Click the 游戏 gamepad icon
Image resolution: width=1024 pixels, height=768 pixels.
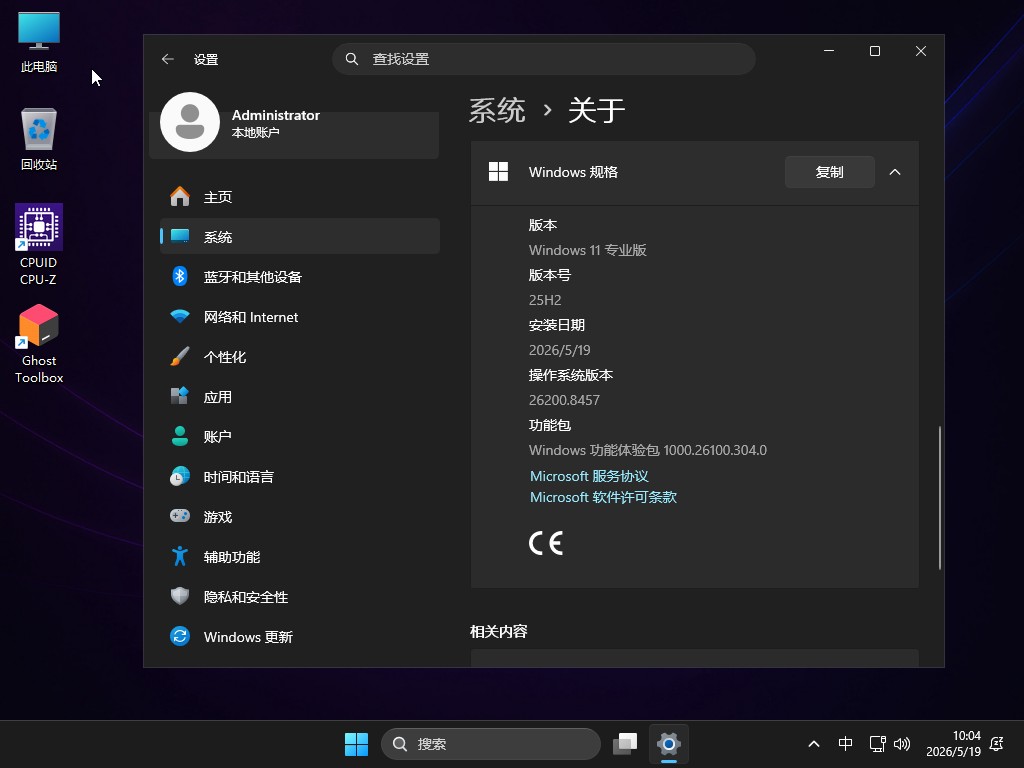pos(180,516)
